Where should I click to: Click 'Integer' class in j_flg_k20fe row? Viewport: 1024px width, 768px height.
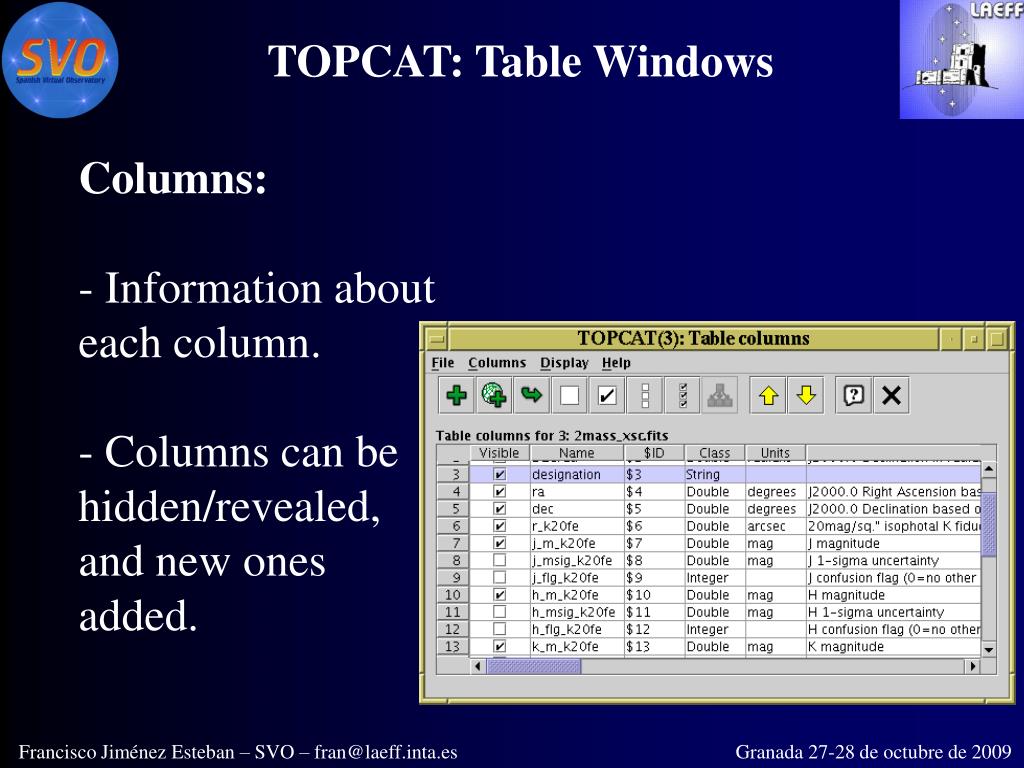pos(714,577)
